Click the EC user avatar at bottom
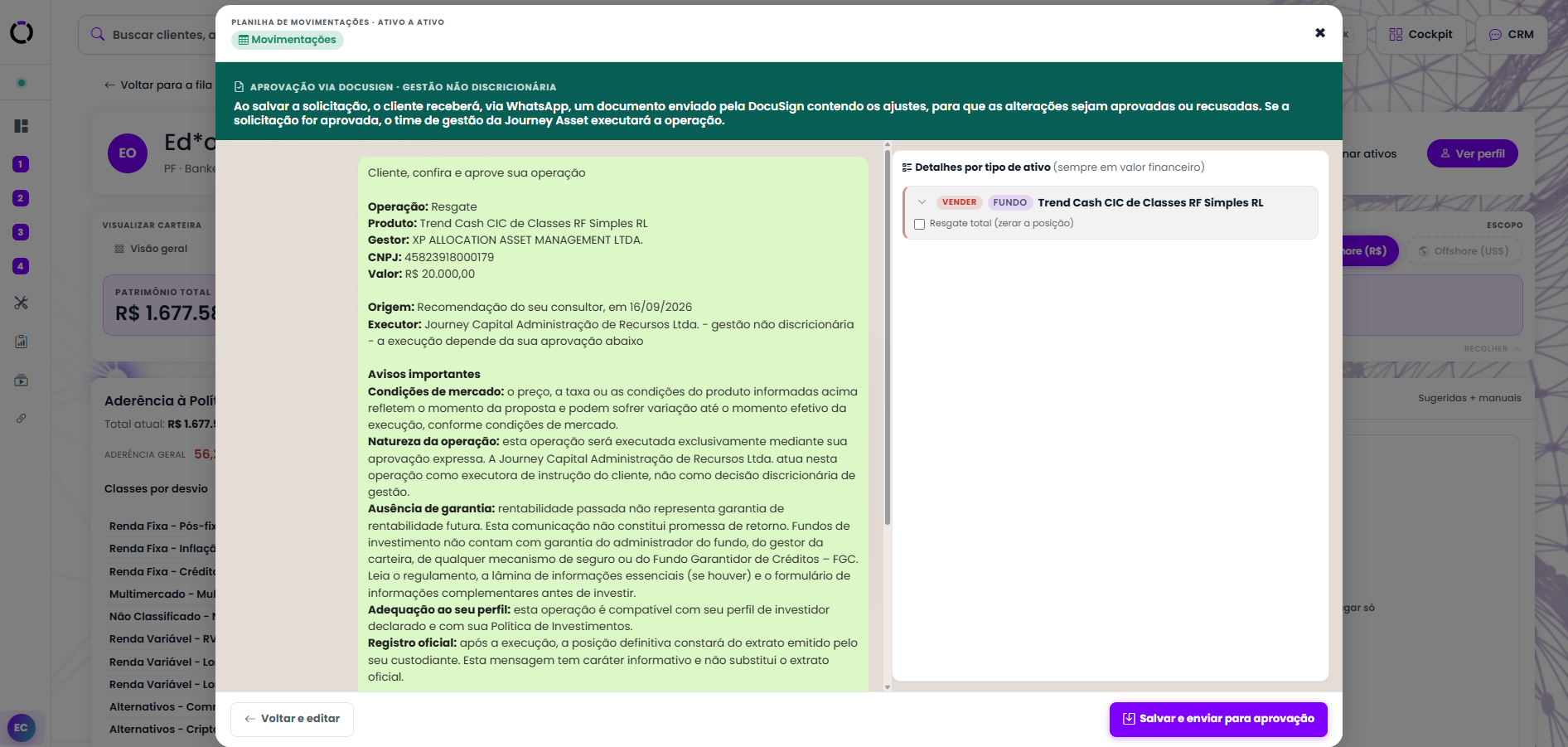 (x=22, y=728)
